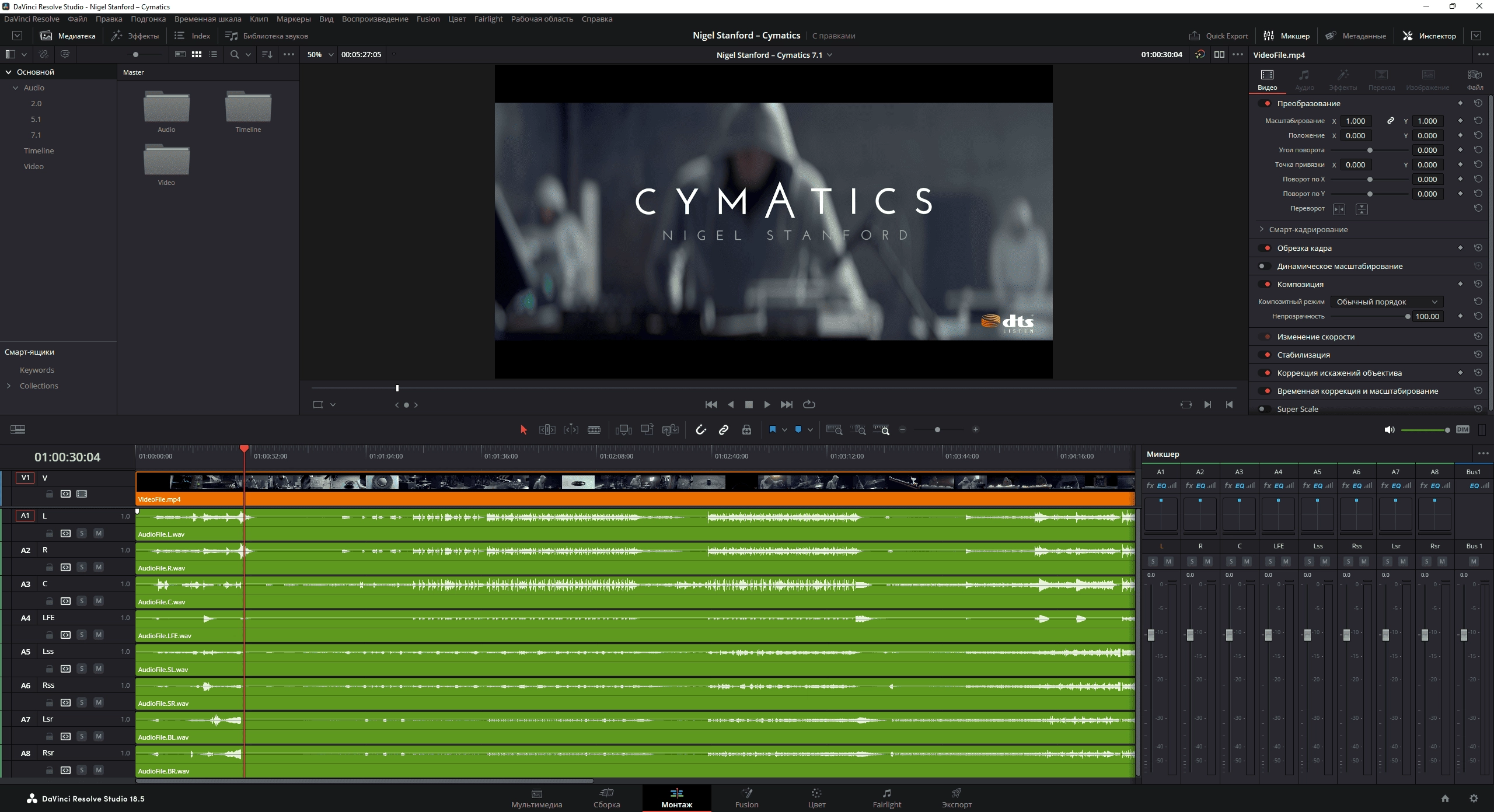Expand Смарт-кадрирование section
The image size is (1494, 812).
coord(1261,229)
